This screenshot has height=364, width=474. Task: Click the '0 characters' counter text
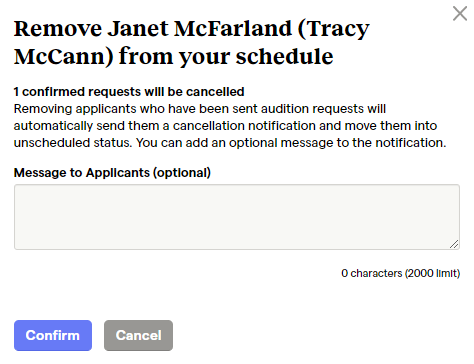tap(371, 273)
